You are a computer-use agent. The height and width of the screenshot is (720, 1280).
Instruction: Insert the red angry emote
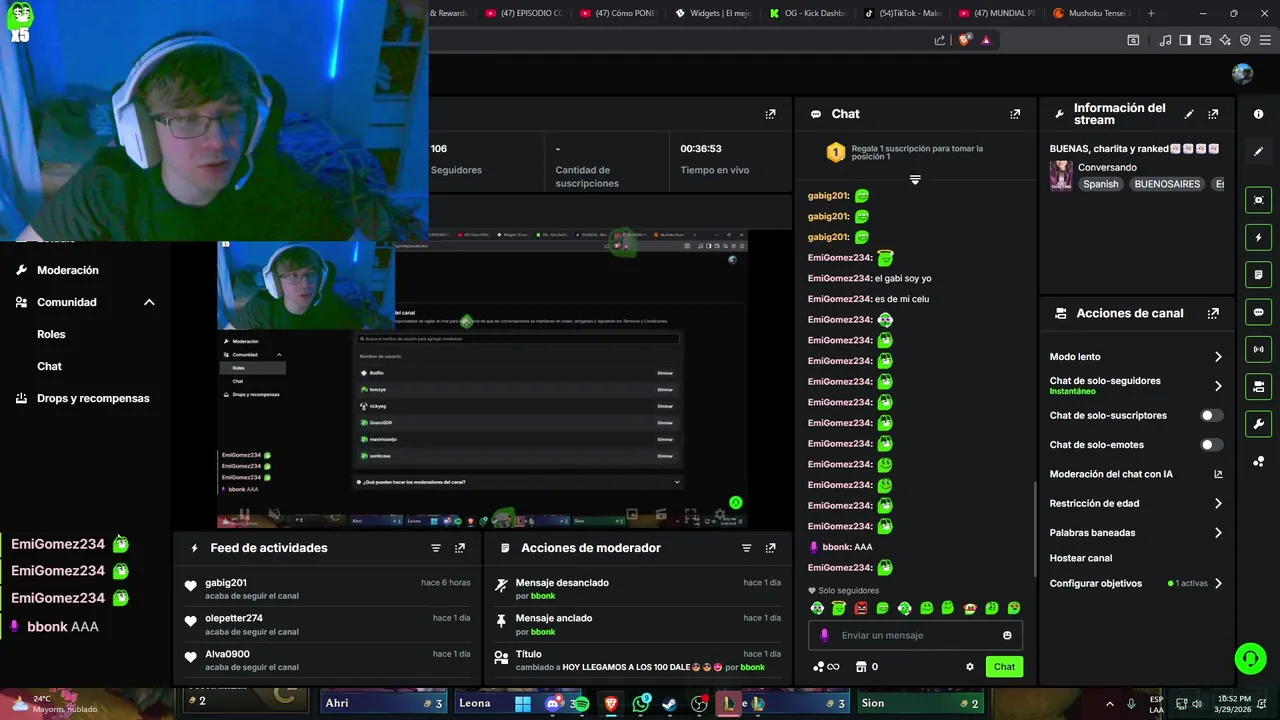861,608
